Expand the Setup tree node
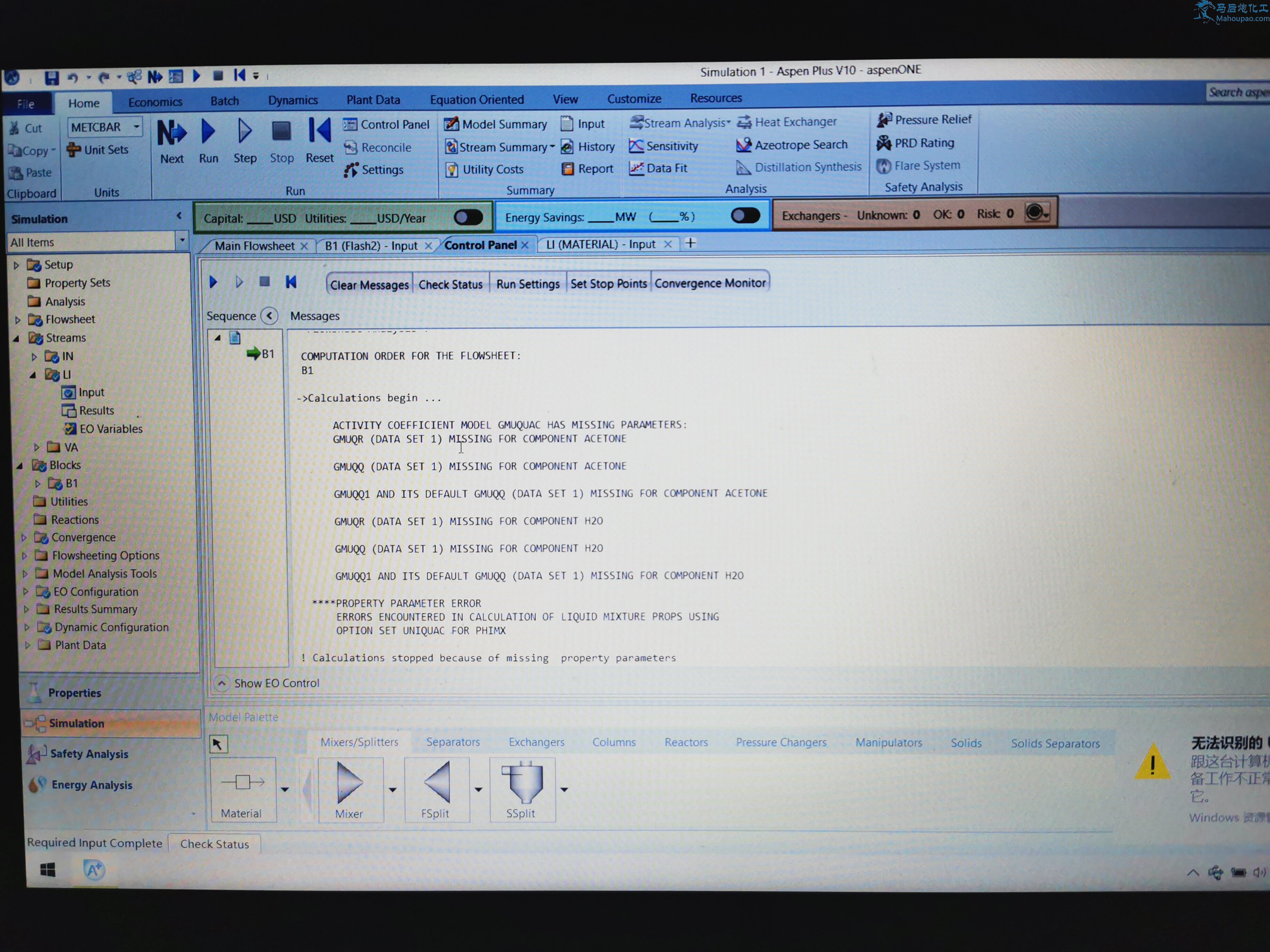This screenshot has width=1270, height=952. point(17,265)
